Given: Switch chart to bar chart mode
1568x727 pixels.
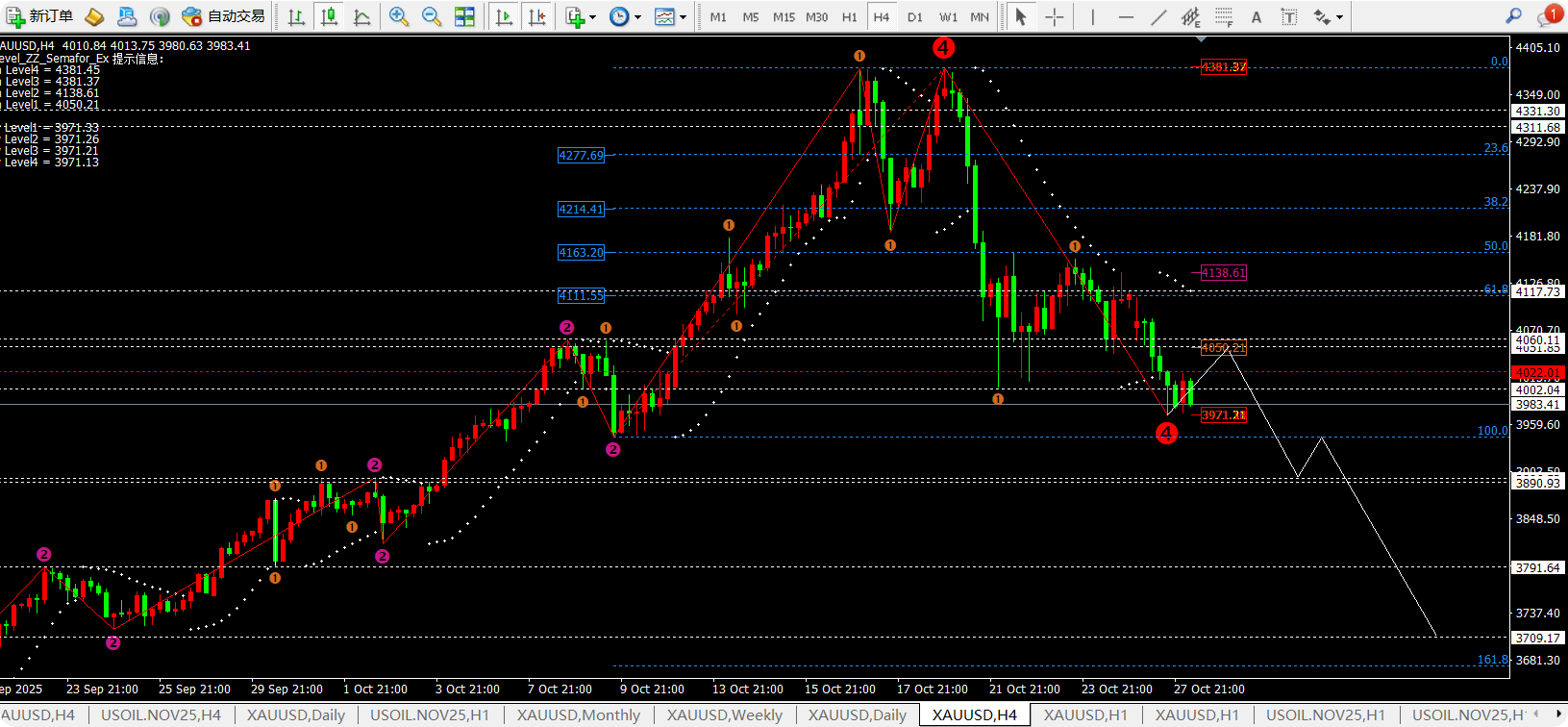Looking at the screenshot, I should 296,16.
